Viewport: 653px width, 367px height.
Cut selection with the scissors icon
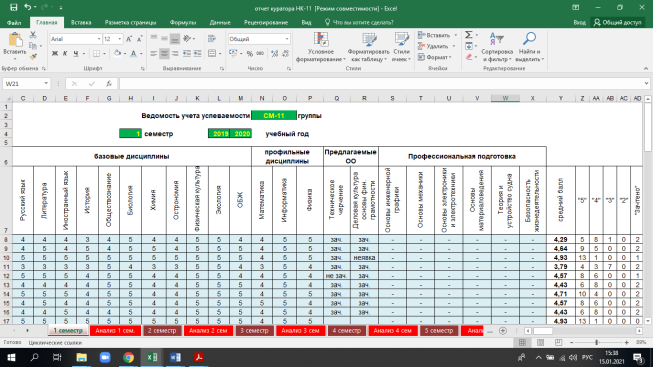(33, 35)
